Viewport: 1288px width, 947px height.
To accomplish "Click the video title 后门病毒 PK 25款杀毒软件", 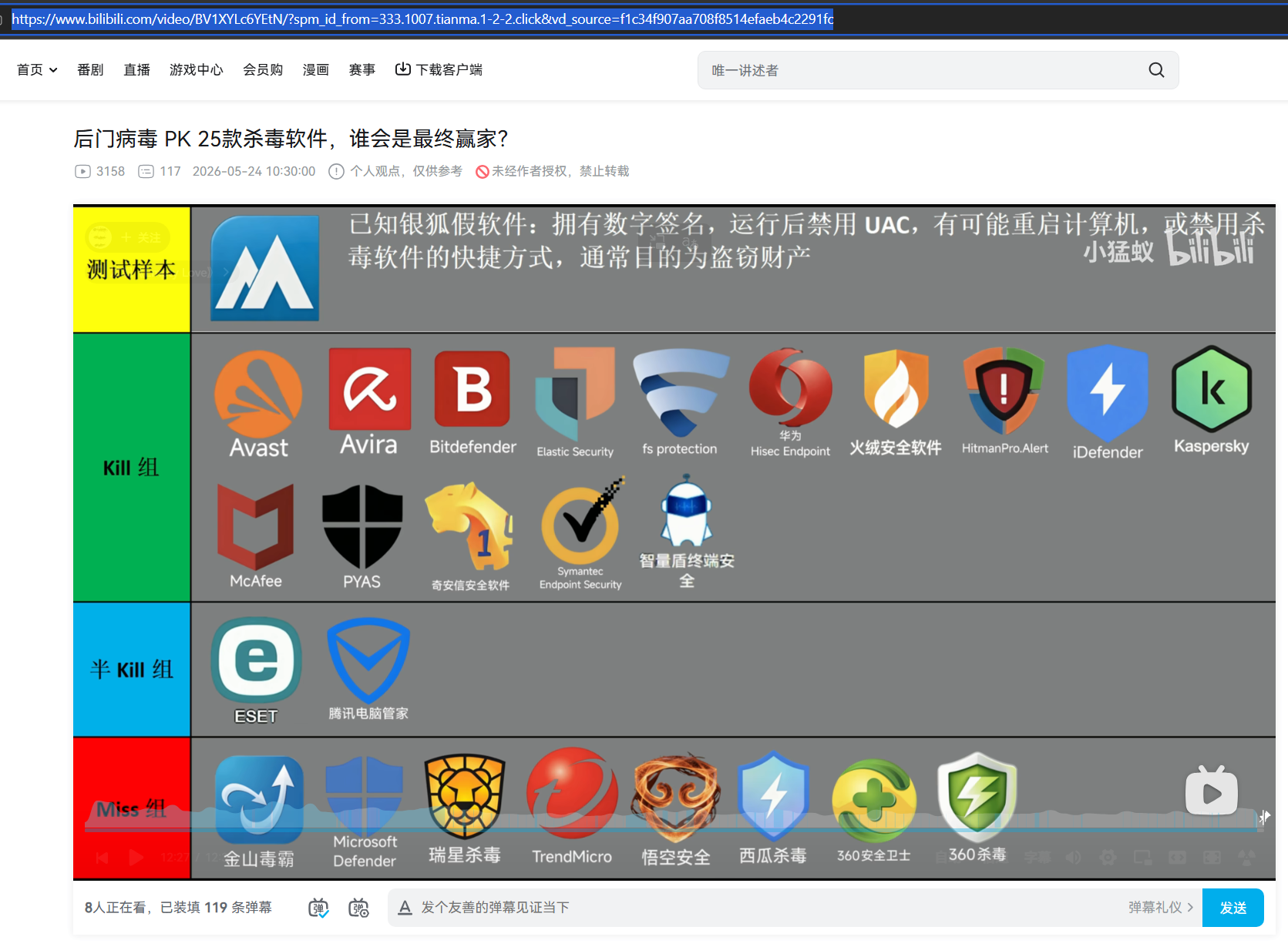I will tap(291, 139).
